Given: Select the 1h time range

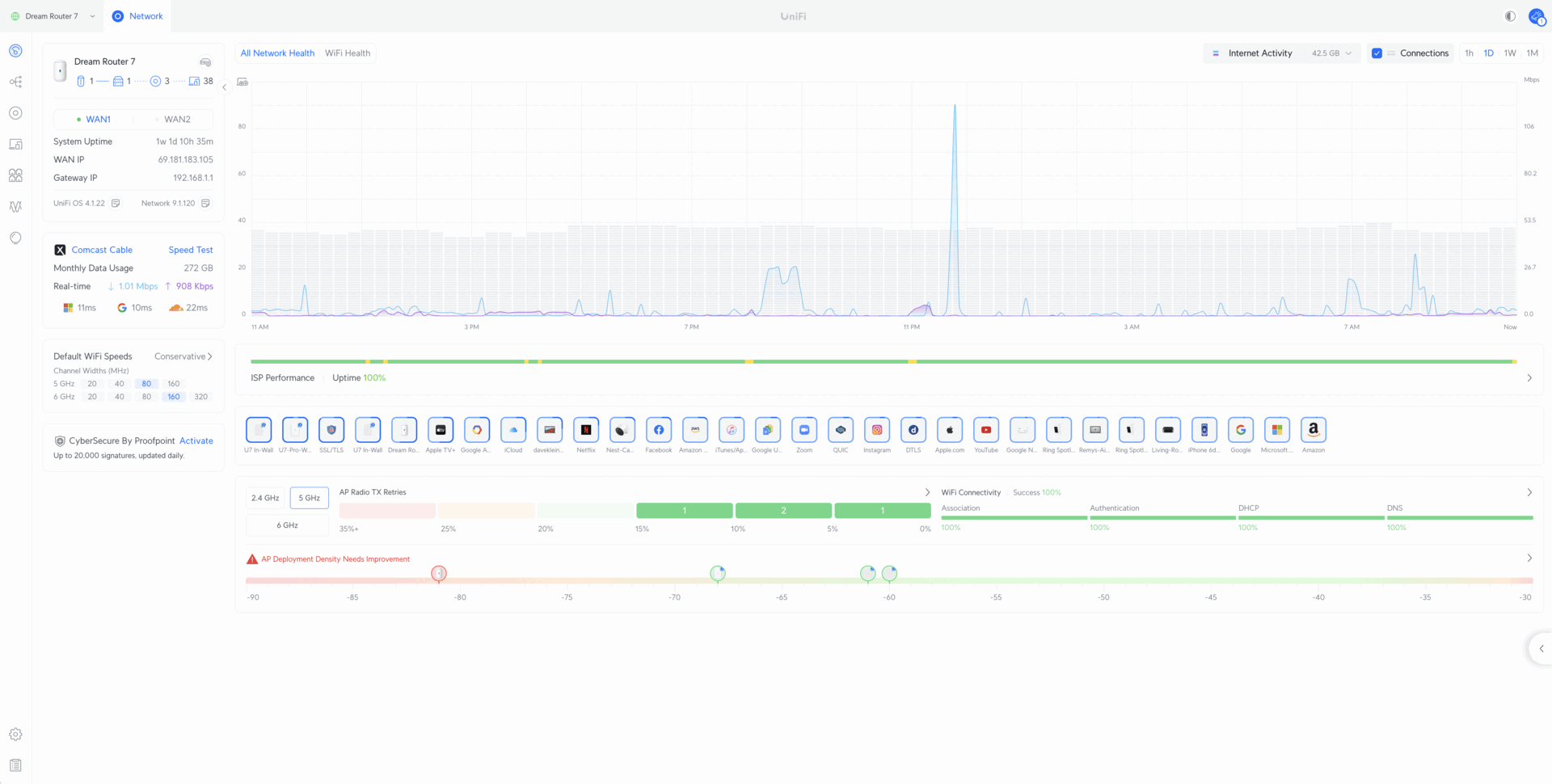Looking at the screenshot, I should (1469, 53).
